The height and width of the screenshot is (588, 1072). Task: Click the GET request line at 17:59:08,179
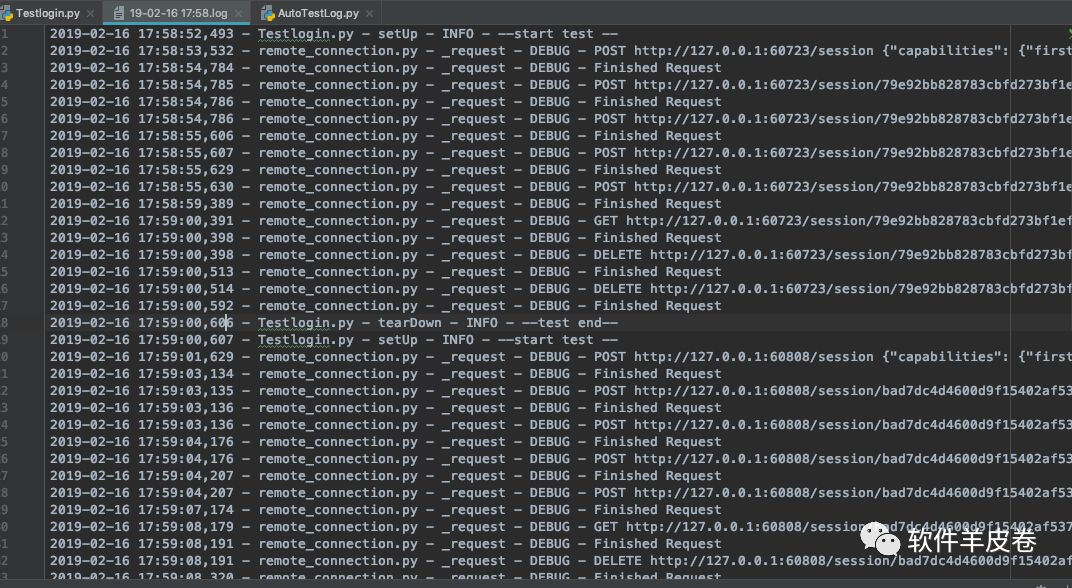561,526
